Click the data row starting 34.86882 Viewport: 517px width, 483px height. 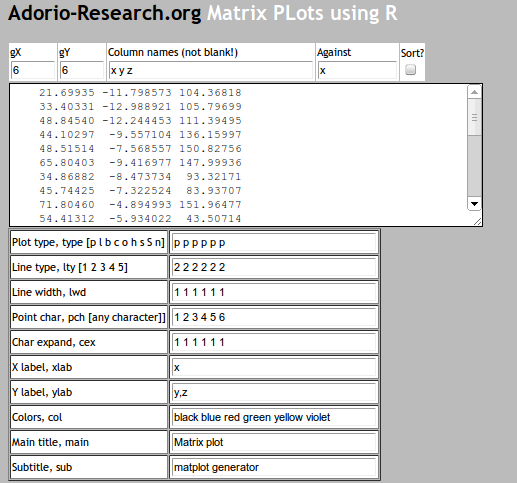tap(140, 176)
